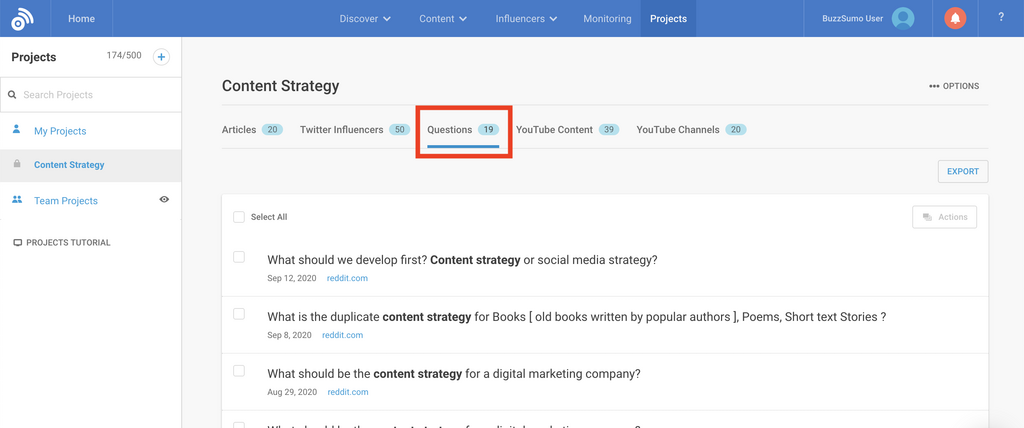Switch to the Twitter Influencers tab

click(x=341, y=130)
